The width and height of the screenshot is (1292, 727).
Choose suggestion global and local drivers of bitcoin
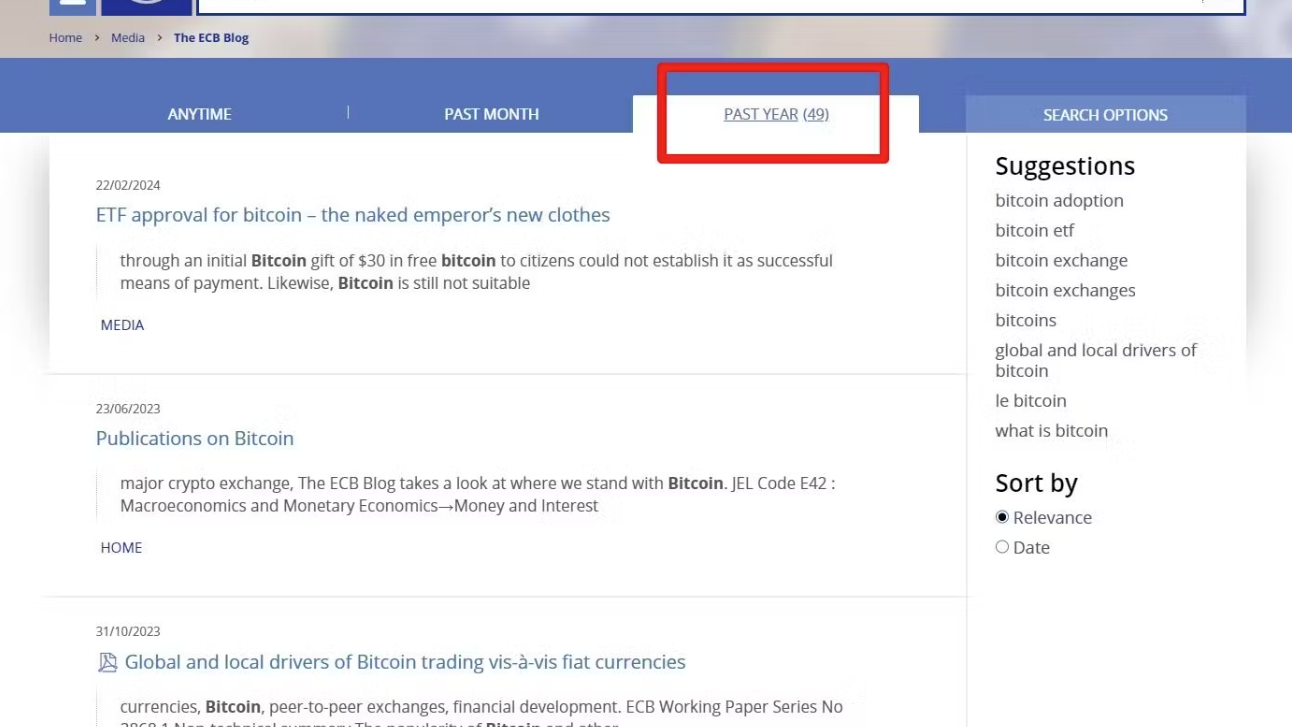pyautogui.click(x=1096, y=360)
